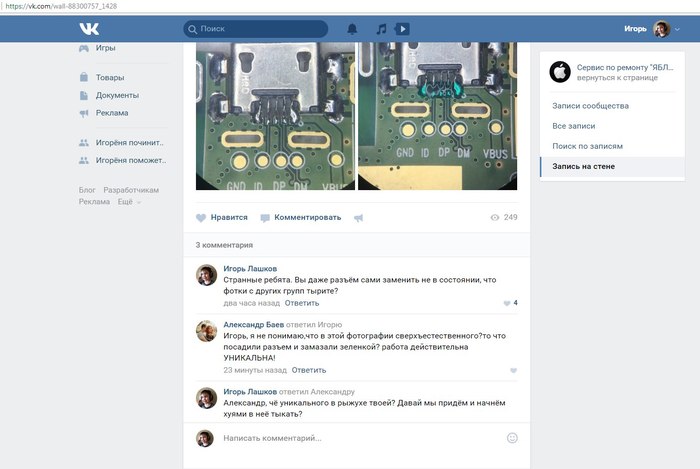Click Комментировать under the post
The image size is (700, 469).
pyautogui.click(x=300, y=217)
